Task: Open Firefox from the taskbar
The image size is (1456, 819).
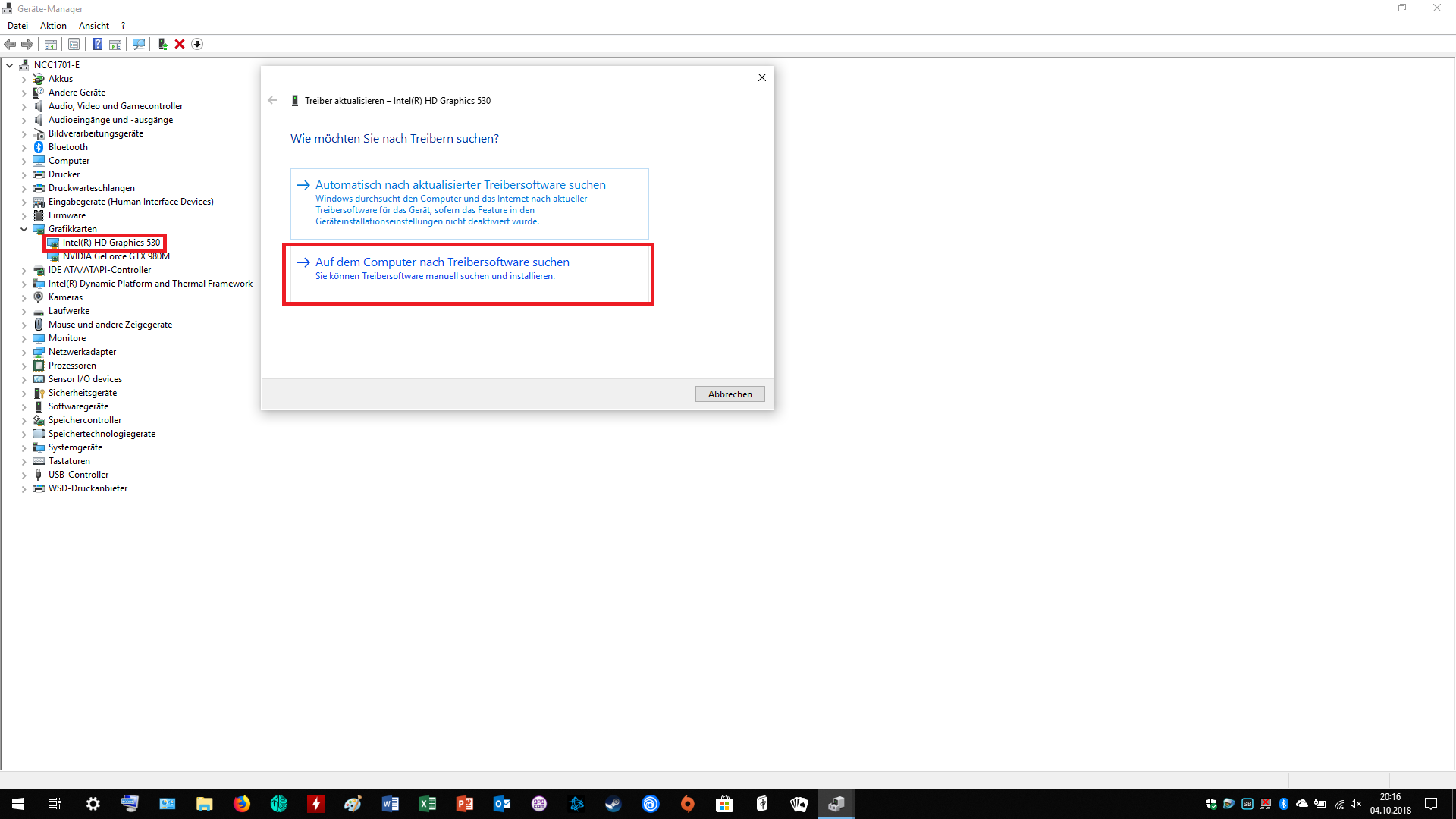Action: (x=242, y=804)
